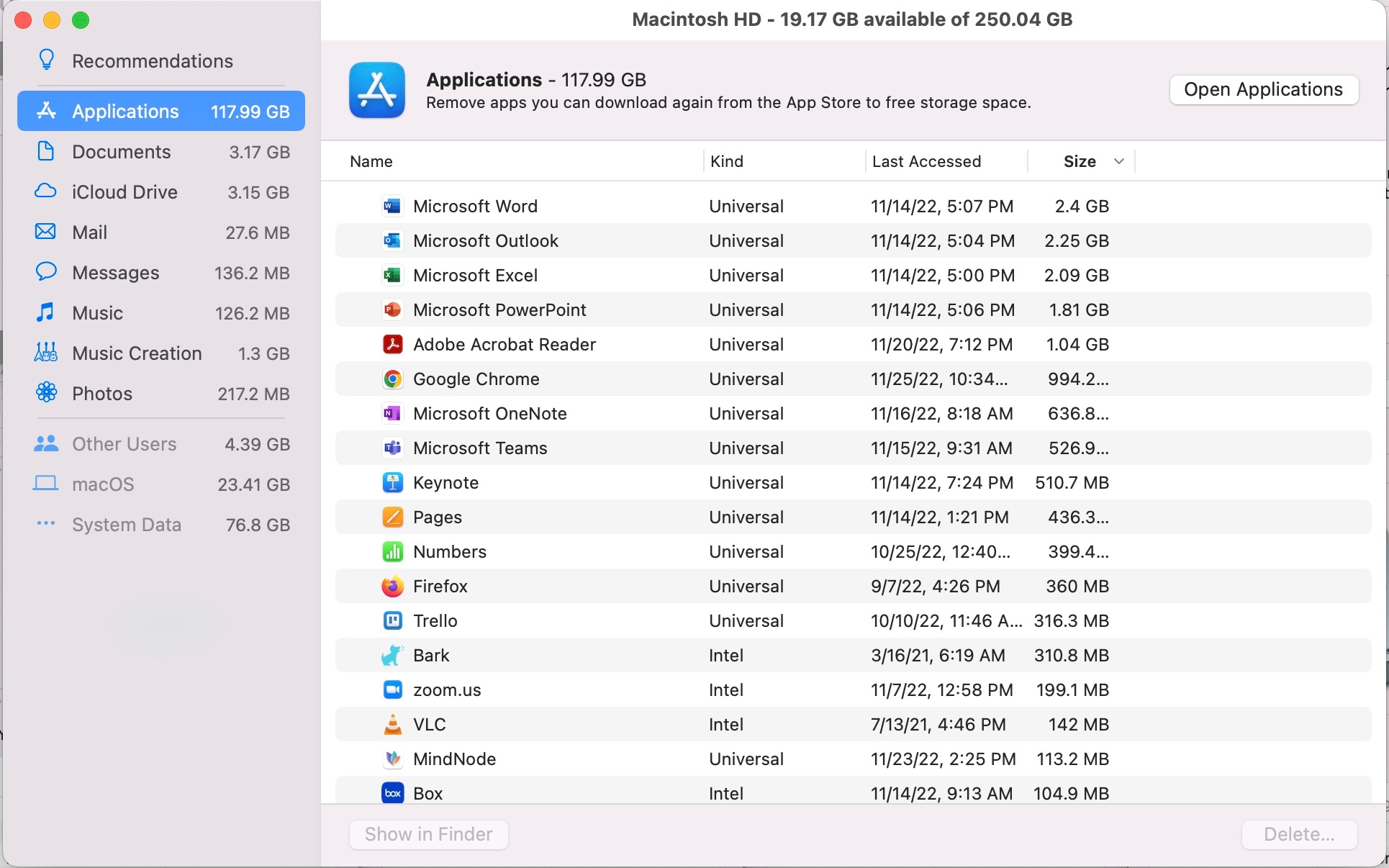Viewport: 1389px width, 868px height.
Task: Sort list by Name column header
Action: coord(371,161)
